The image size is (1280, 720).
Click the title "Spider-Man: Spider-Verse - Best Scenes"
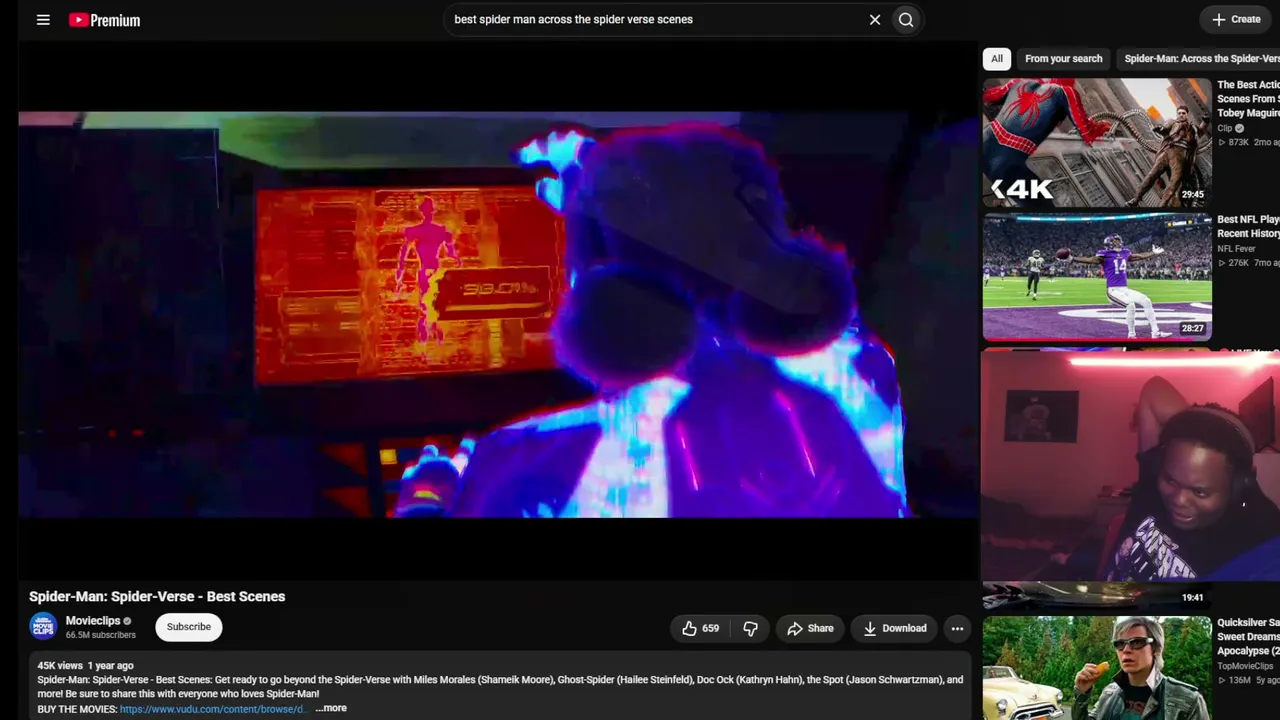pyautogui.click(x=157, y=596)
